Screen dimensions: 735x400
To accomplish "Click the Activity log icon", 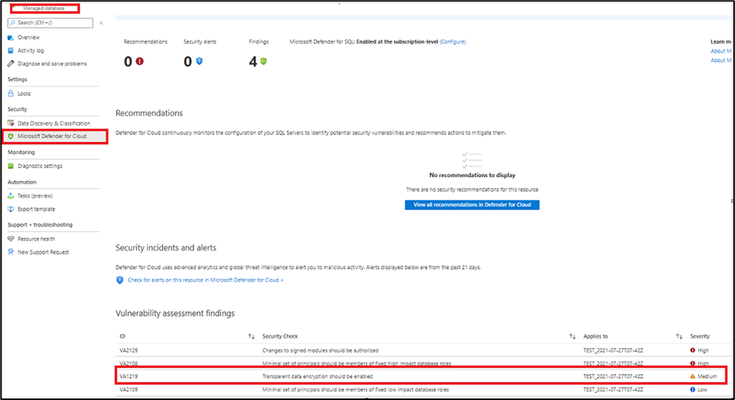I will [11, 51].
